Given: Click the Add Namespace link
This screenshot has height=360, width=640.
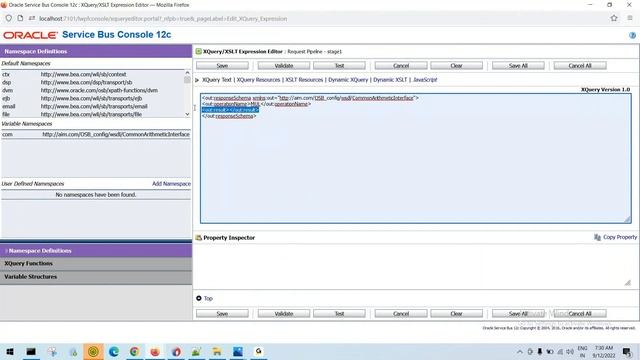Looking at the screenshot, I should point(171,184).
